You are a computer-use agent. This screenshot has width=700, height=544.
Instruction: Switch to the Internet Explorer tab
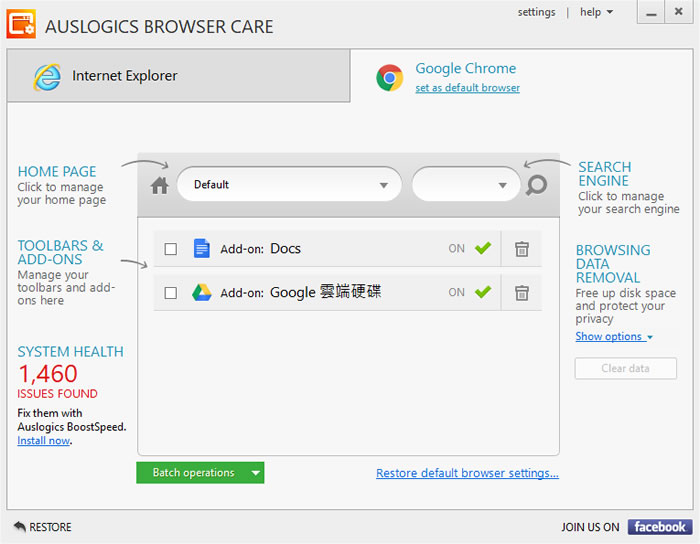178,76
